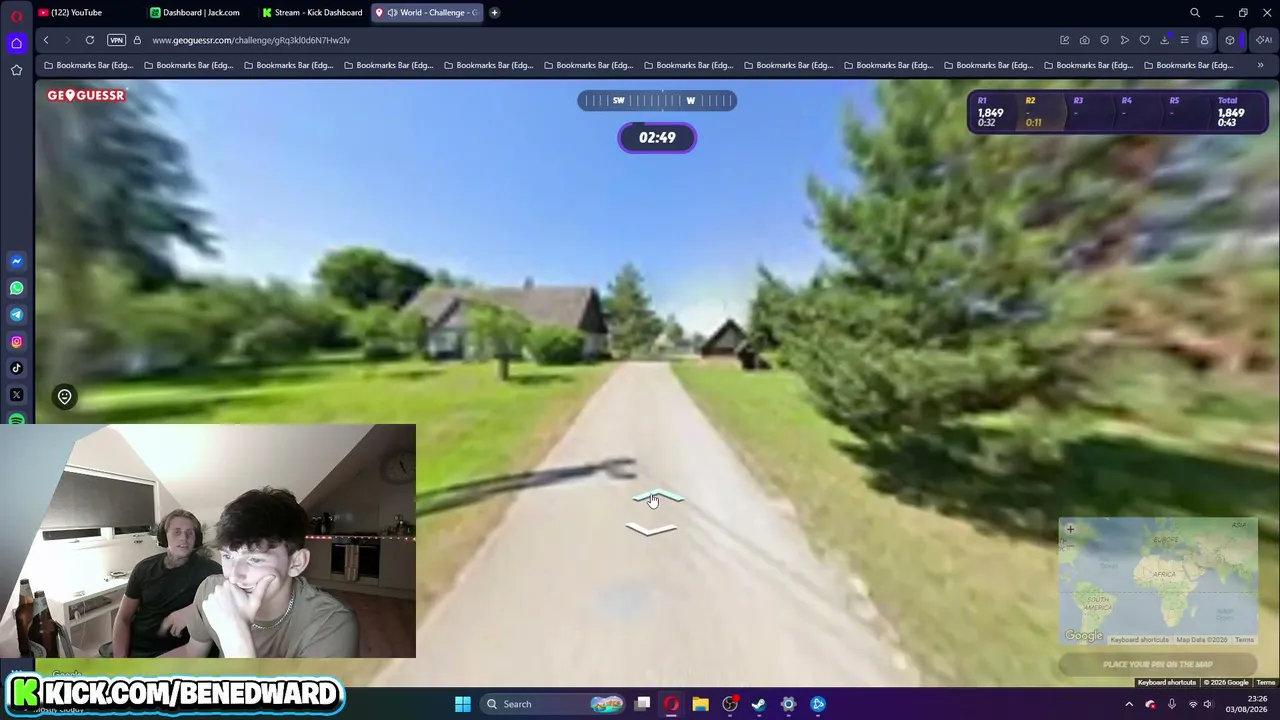Open the downloads panel

(1165, 40)
